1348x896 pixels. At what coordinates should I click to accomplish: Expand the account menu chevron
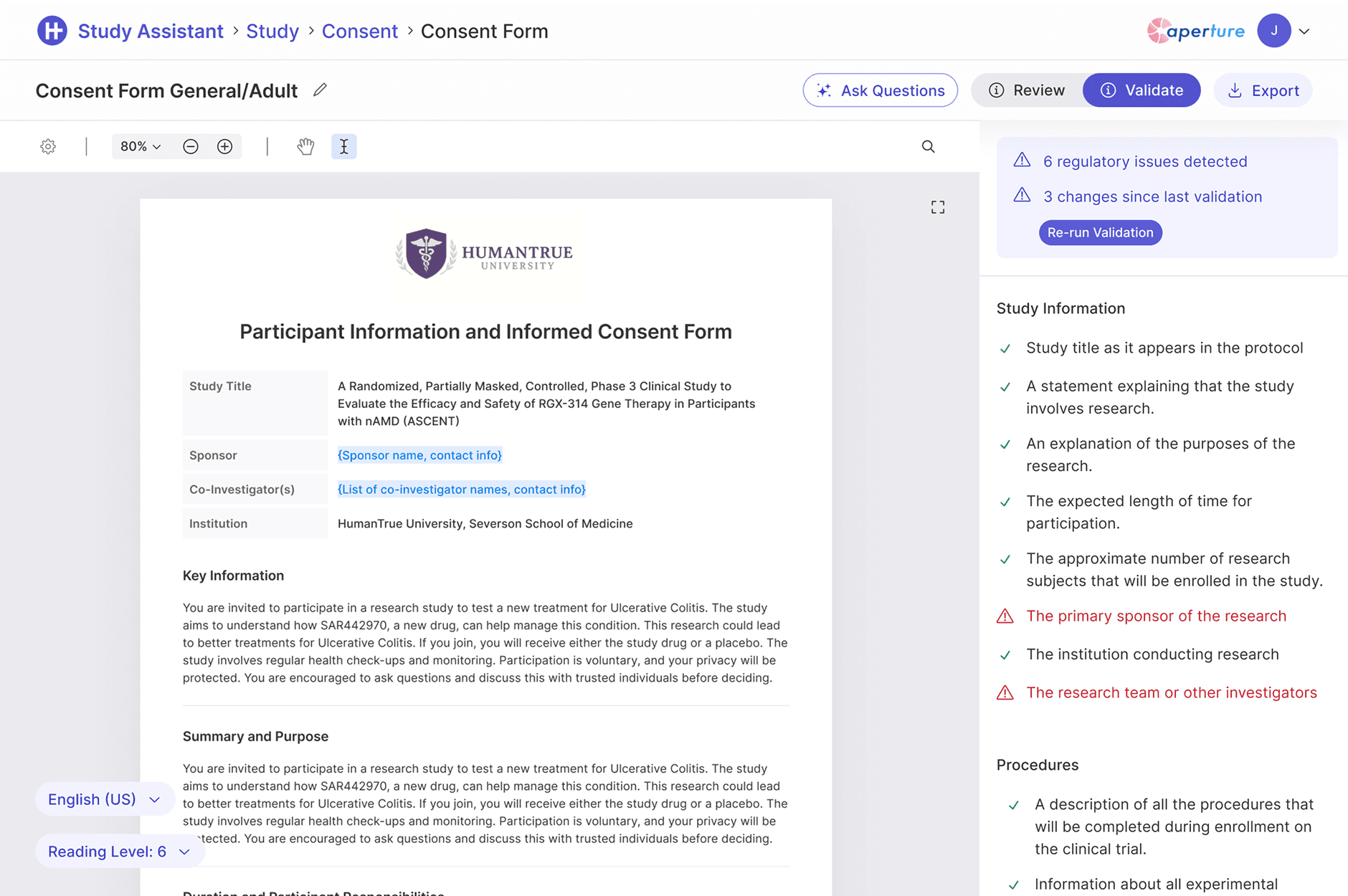coord(1304,32)
